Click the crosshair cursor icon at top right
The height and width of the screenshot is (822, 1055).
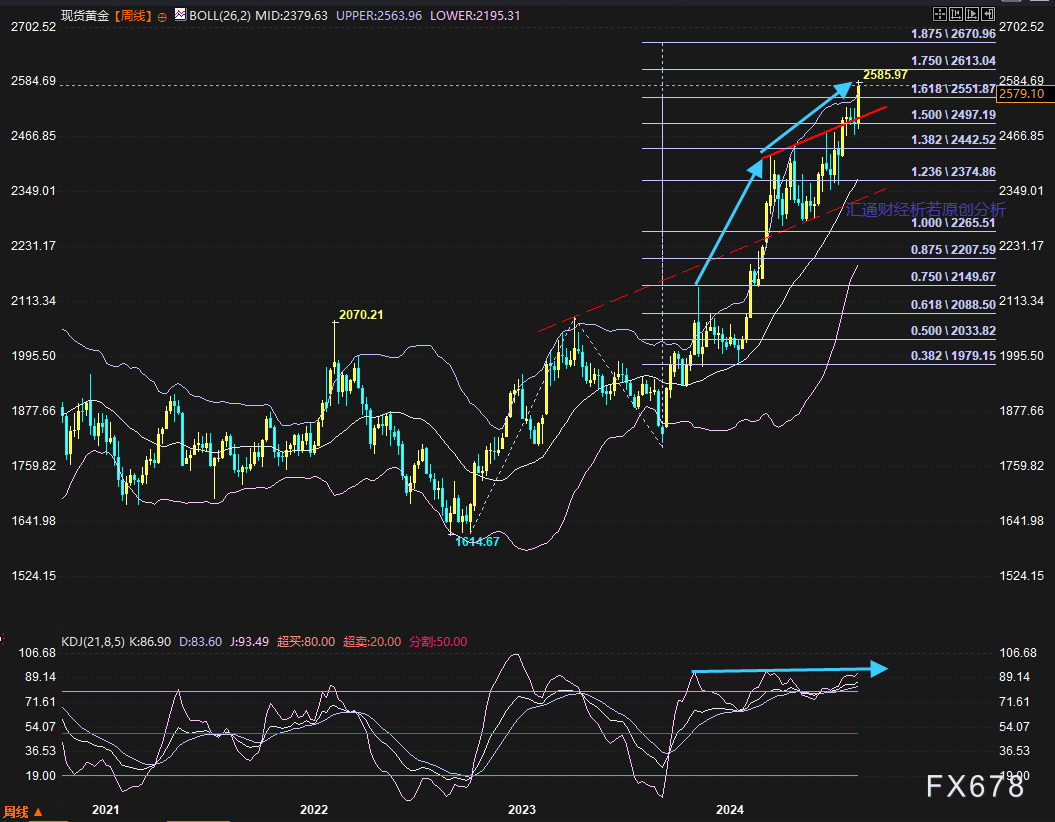(940, 14)
